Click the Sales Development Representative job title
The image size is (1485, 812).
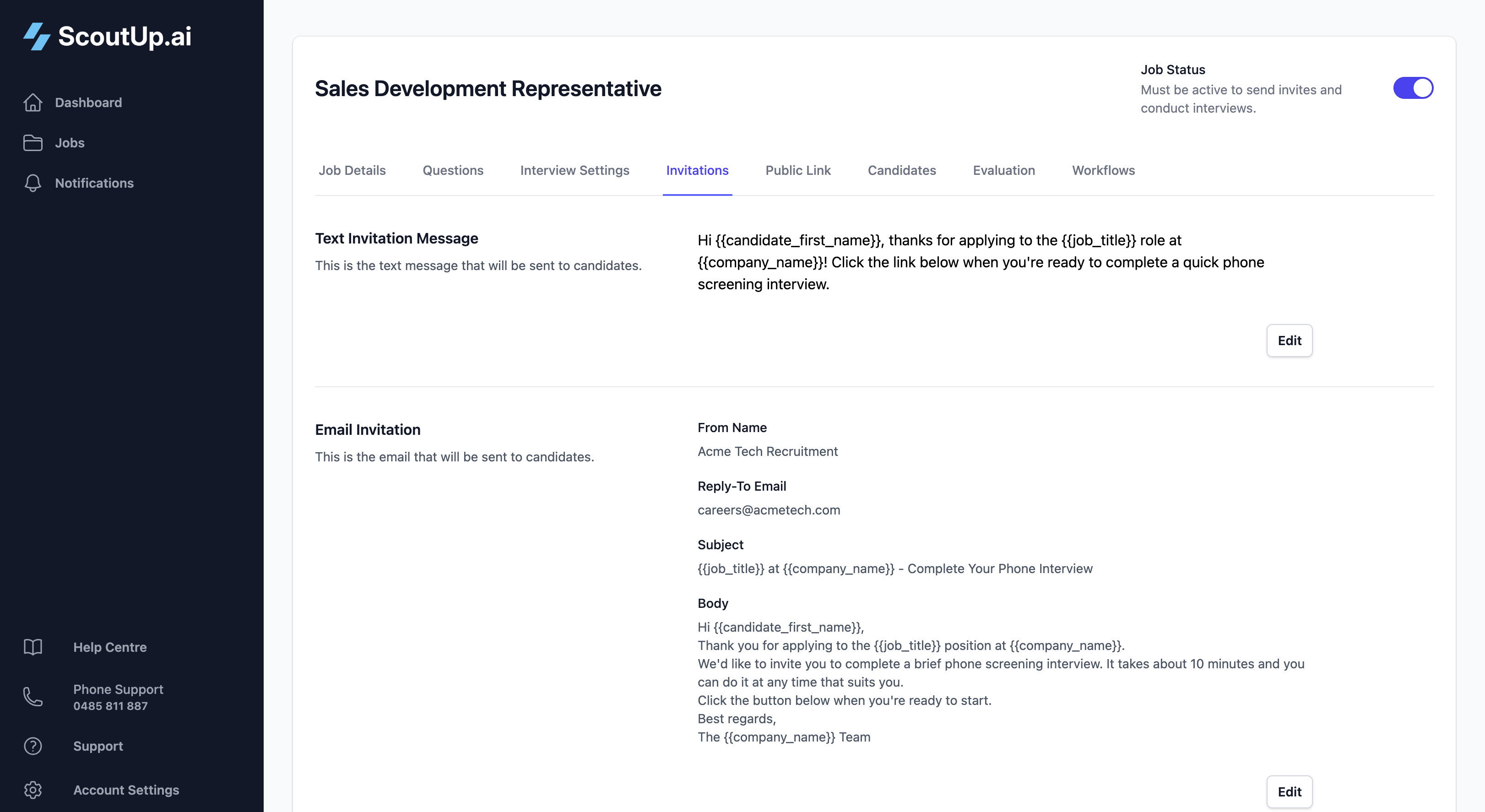(x=488, y=88)
